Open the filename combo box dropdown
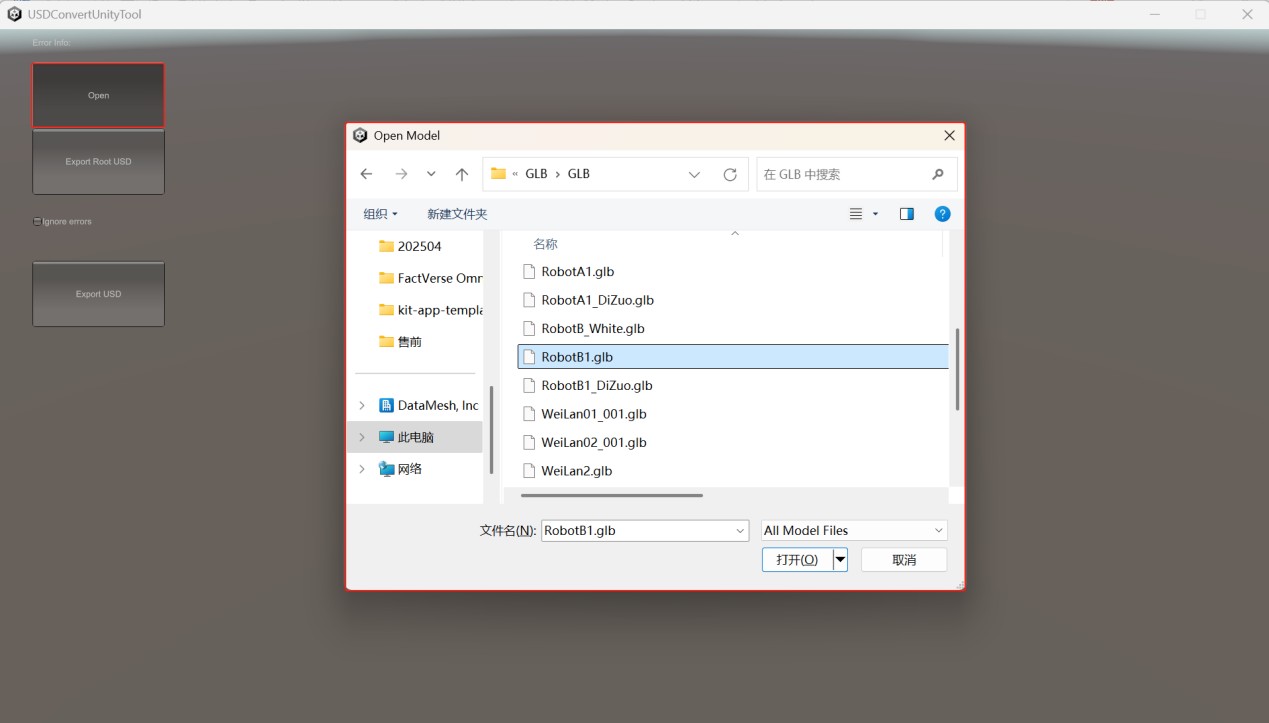 tap(740, 531)
